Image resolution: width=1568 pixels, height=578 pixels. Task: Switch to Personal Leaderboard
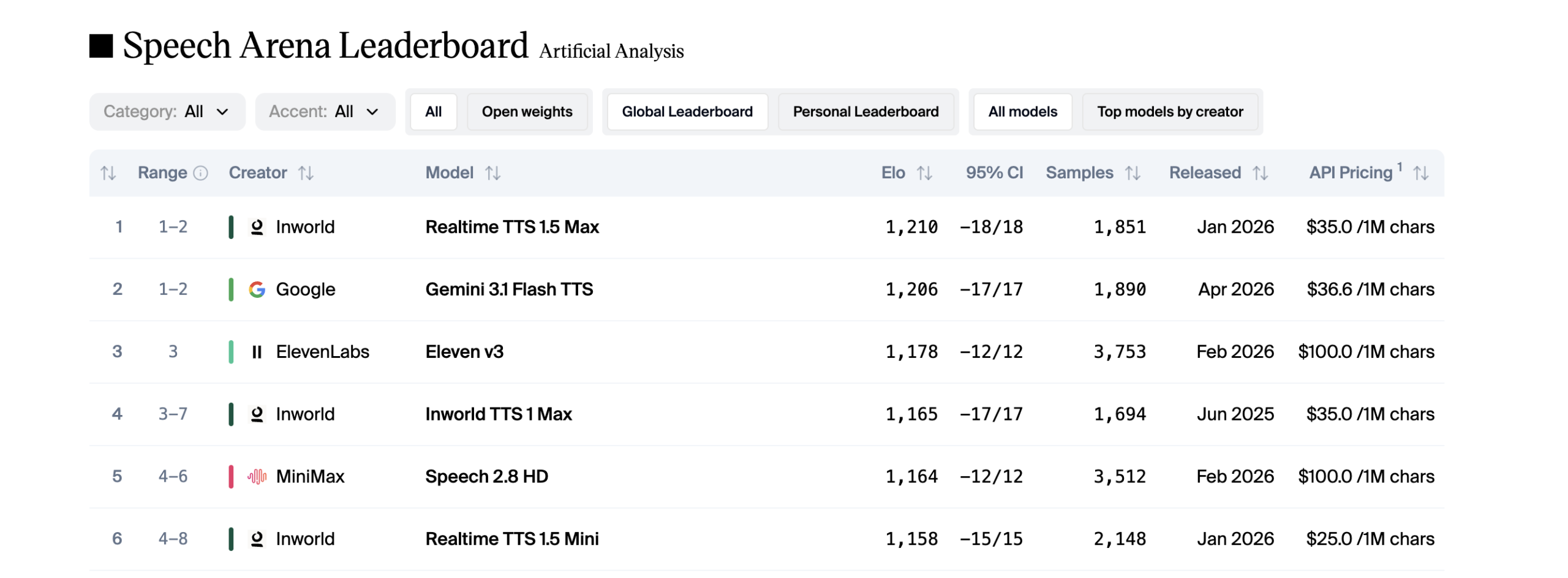pos(865,112)
